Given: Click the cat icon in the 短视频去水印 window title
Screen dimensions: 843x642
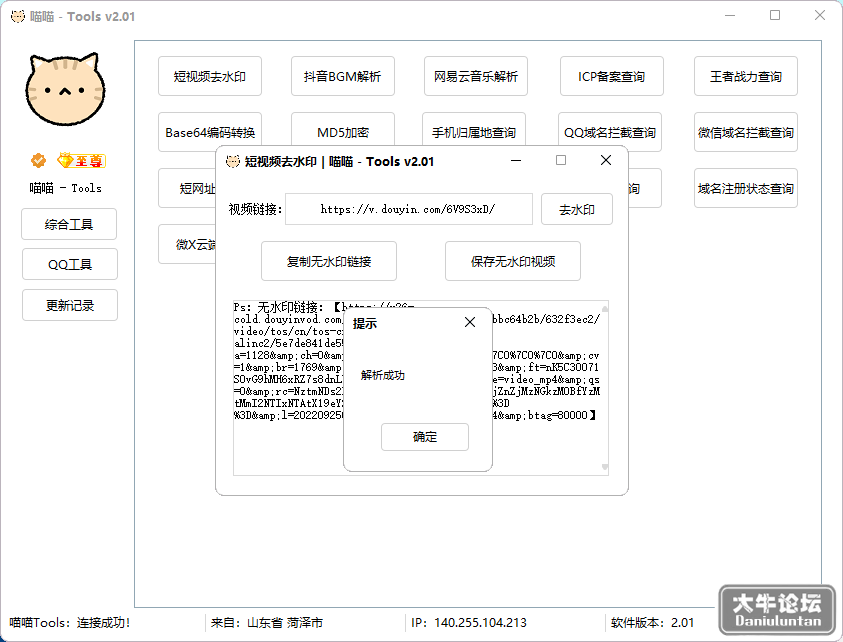Looking at the screenshot, I should pyautogui.click(x=233, y=161).
